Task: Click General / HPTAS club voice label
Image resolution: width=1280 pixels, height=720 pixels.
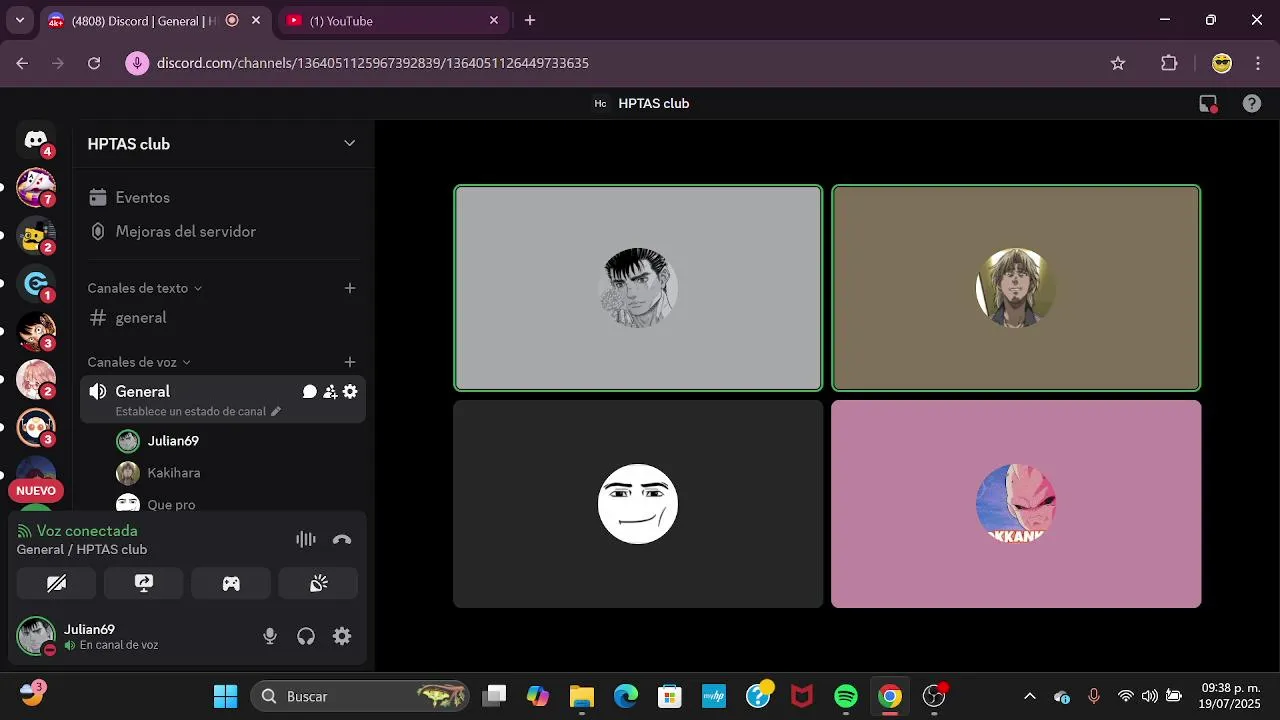Action: point(82,550)
